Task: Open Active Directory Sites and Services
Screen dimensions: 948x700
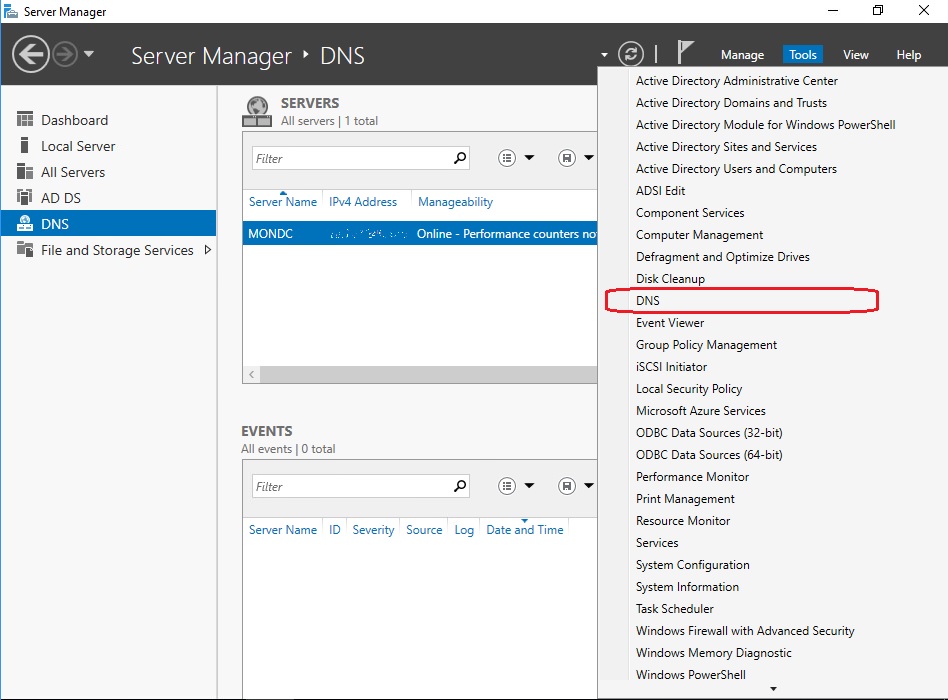Action: point(726,146)
